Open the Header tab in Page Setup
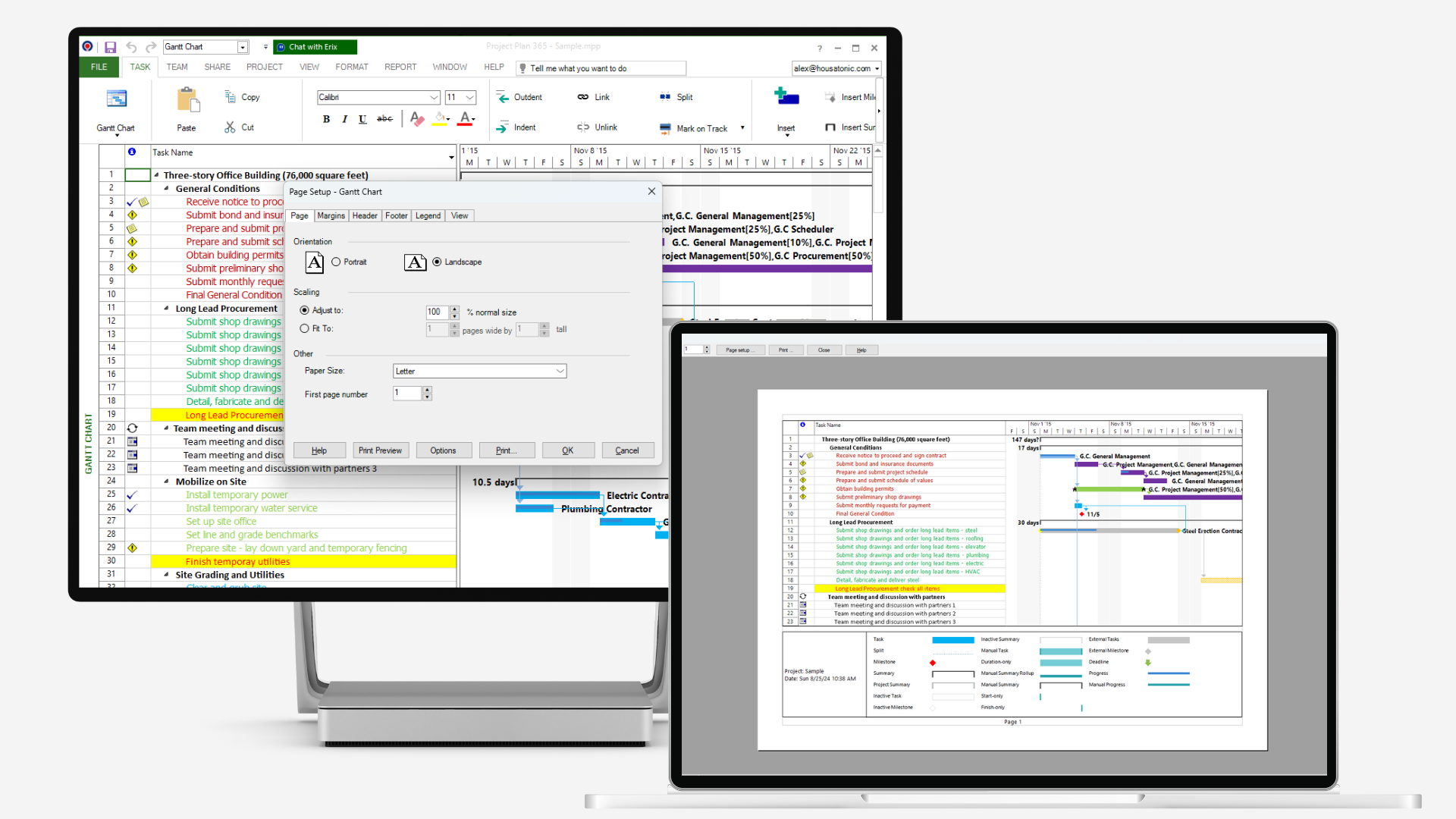 coord(365,215)
